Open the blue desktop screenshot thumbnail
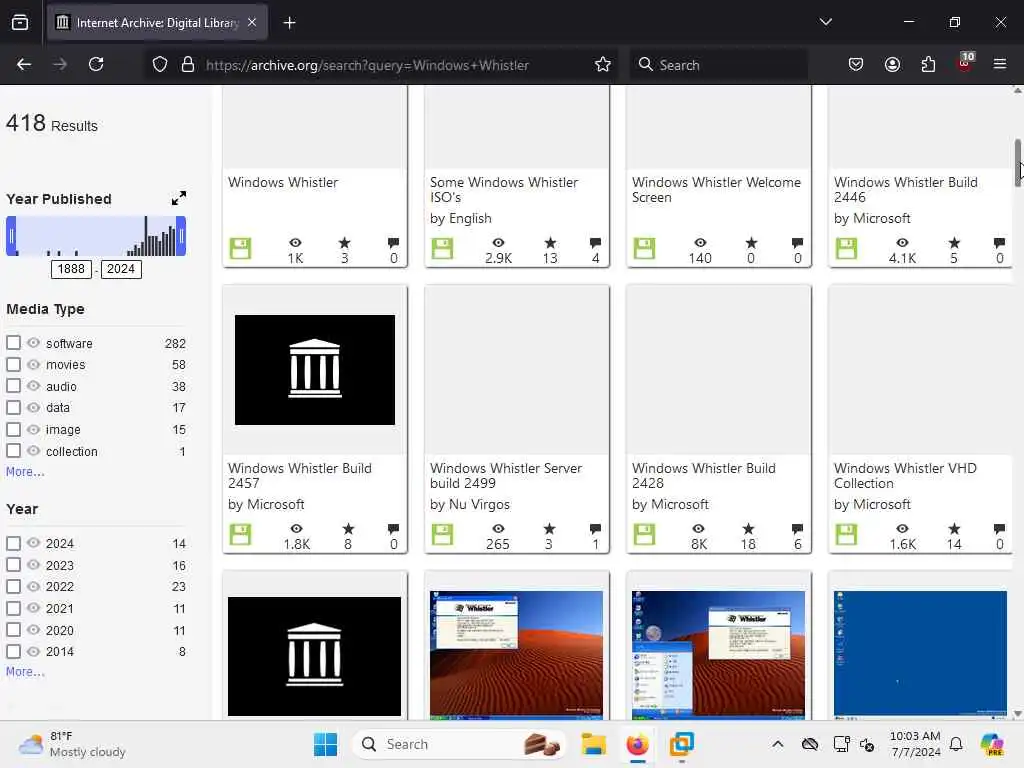The width and height of the screenshot is (1024, 768). click(x=920, y=654)
